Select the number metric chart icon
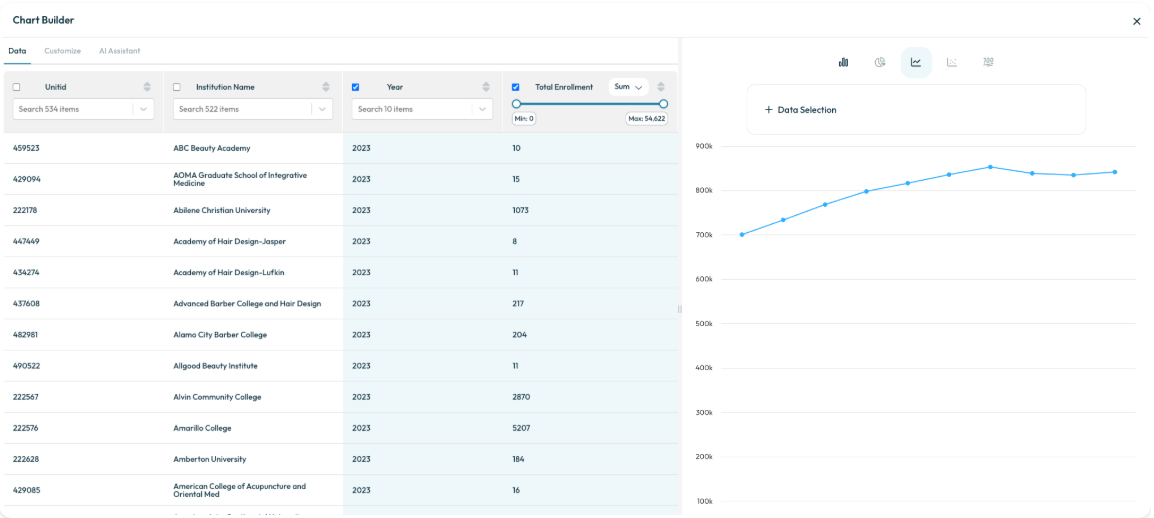This screenshot has height=518, width=1154. pyautogui.click(x=988, y=62)
